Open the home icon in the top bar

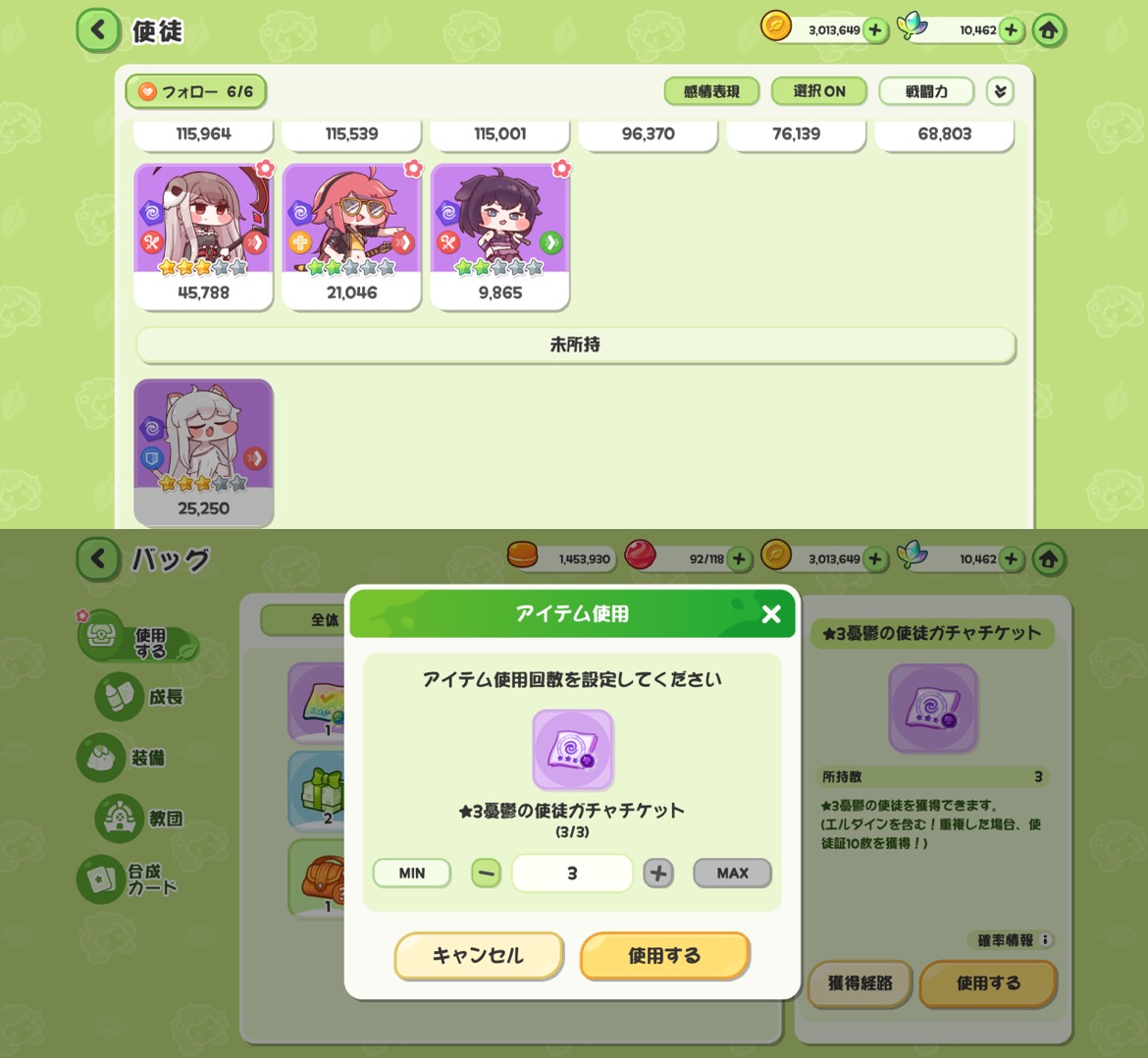1049,30
